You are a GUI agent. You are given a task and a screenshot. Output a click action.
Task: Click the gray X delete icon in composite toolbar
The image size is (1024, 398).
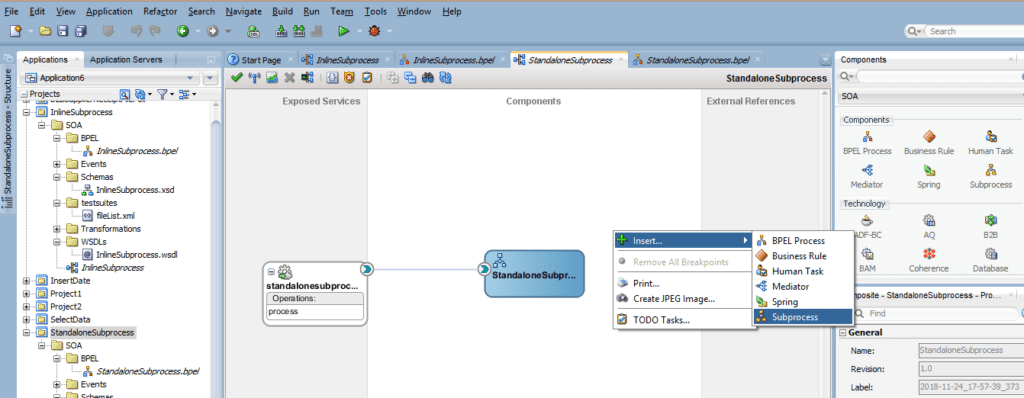tap(289, 78)
